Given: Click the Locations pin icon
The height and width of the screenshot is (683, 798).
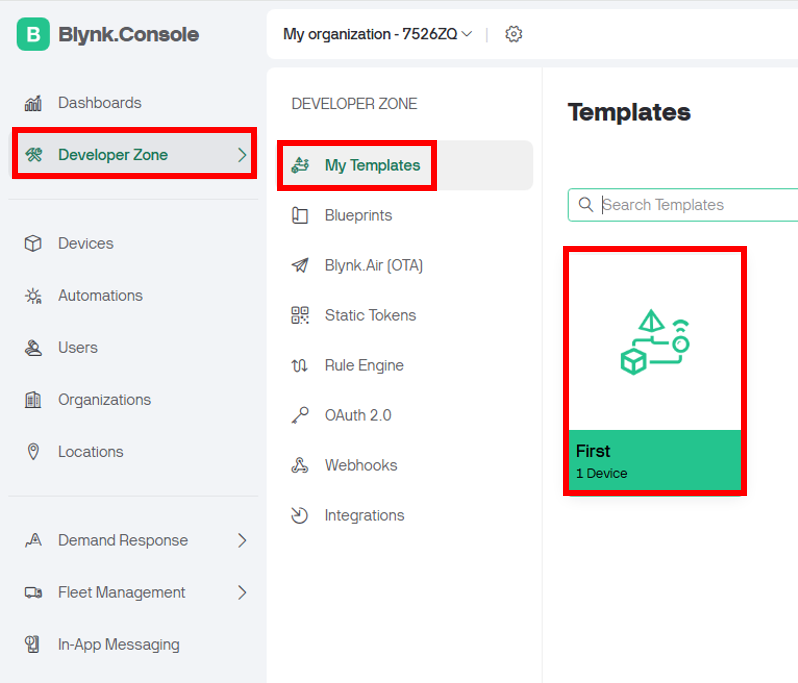Looking at the screenshot, I should (33, 451).
